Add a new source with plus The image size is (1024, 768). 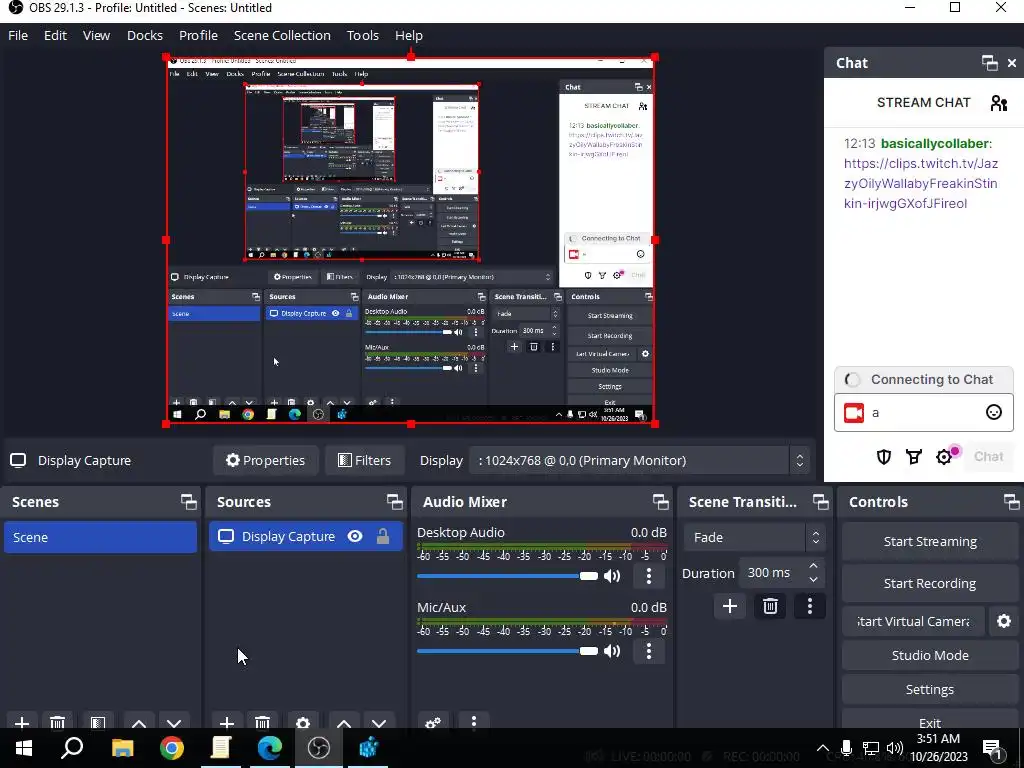tap(227, 723)
